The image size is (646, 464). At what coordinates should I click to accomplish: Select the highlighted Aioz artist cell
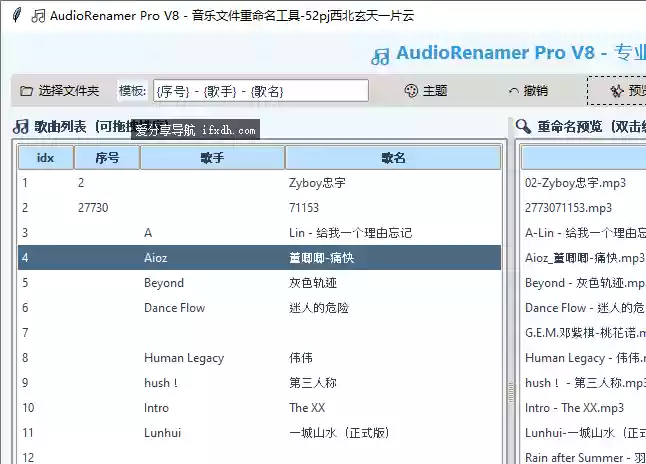(x=156, y=258)
